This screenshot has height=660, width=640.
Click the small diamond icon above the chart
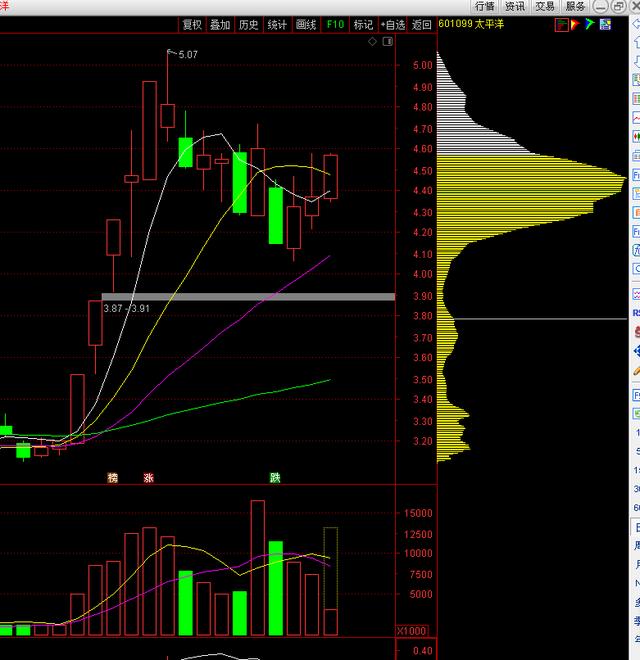coord(372,42)
